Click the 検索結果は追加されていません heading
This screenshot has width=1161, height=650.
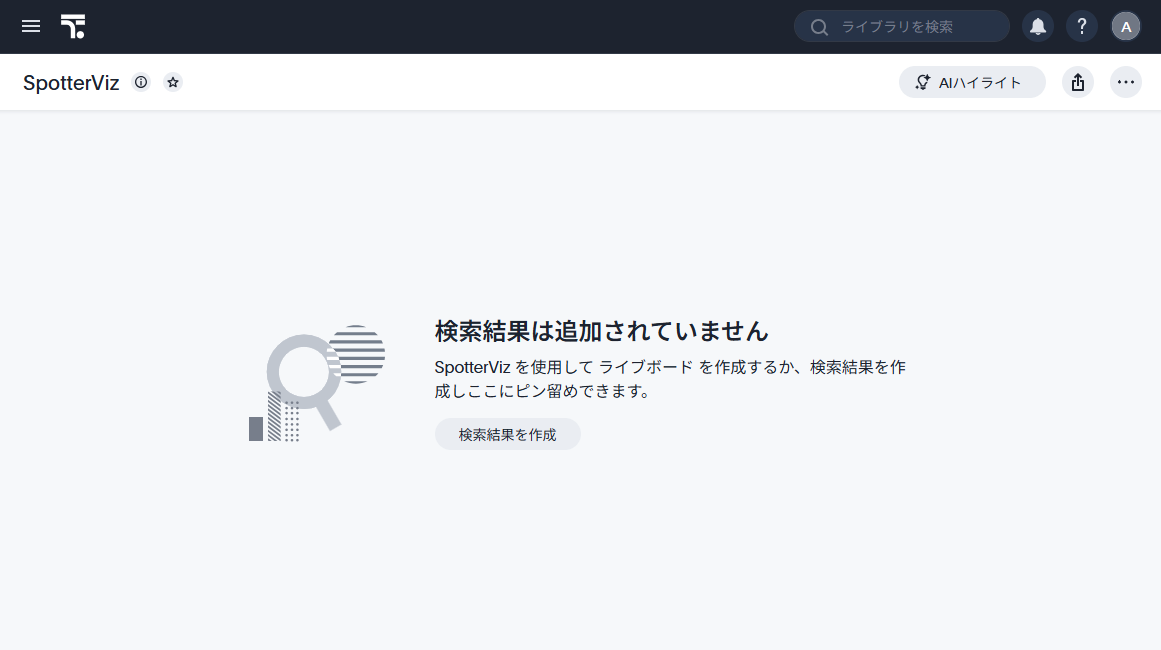click(x=601, y=331)
